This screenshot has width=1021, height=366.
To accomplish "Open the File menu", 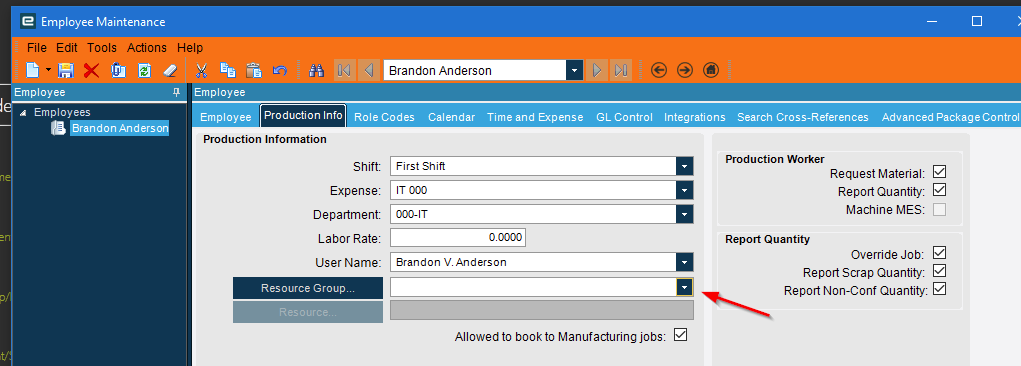I will tap(37, 48).
